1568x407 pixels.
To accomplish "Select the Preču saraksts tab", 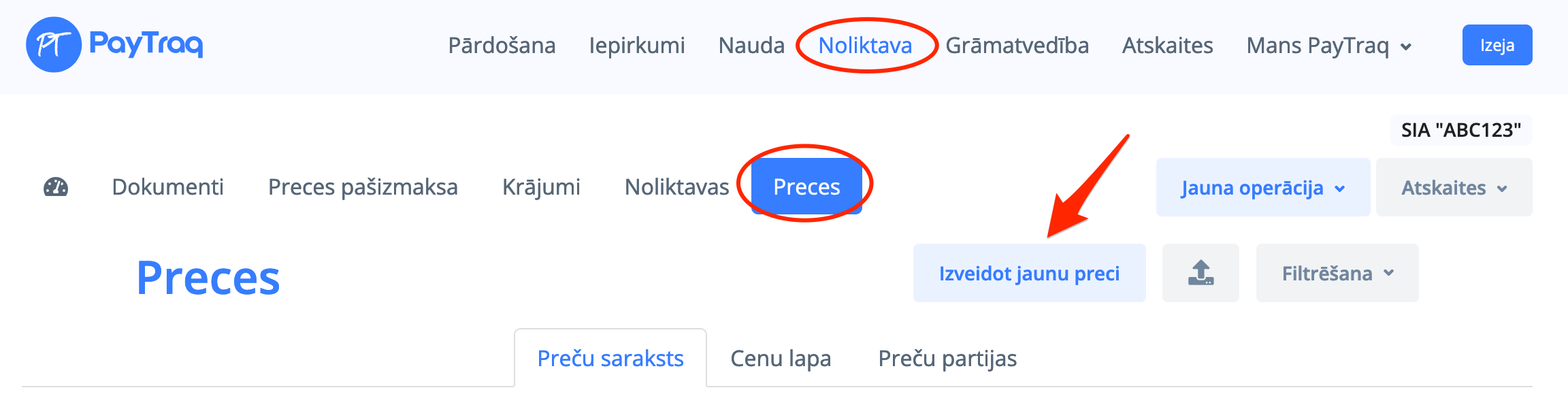I will pyautogui.click(x=610, y=358).
